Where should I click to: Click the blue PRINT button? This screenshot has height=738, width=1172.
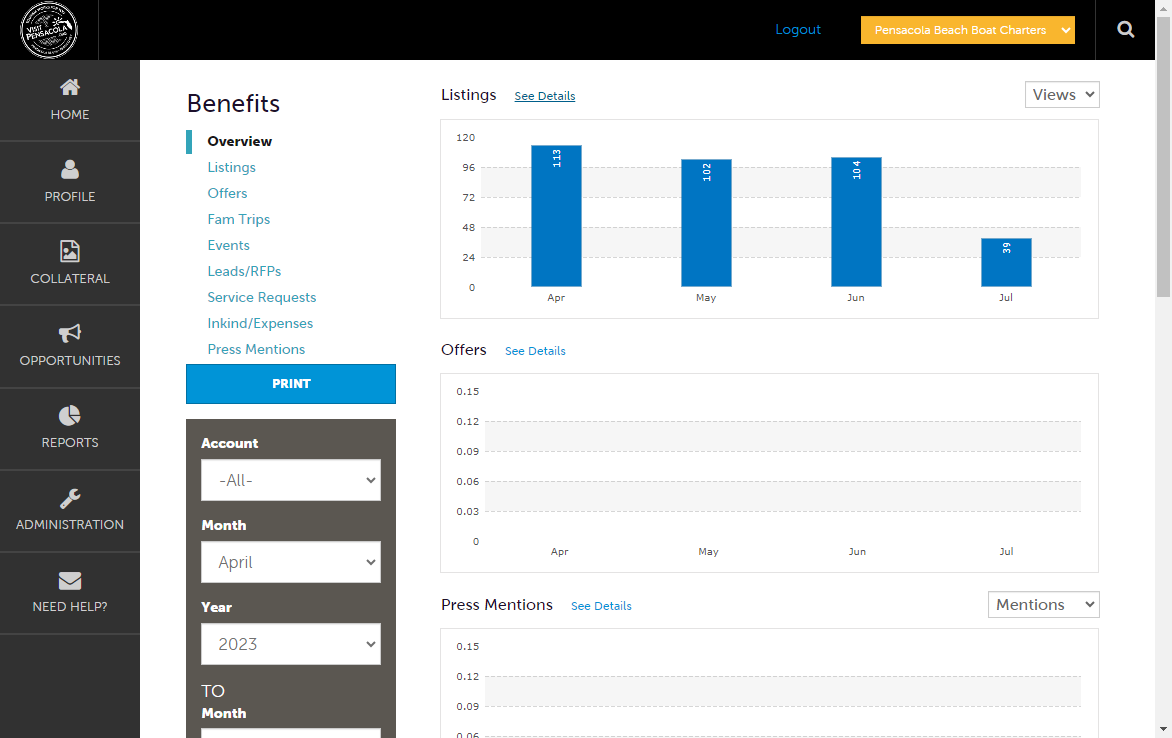[291, 384]
